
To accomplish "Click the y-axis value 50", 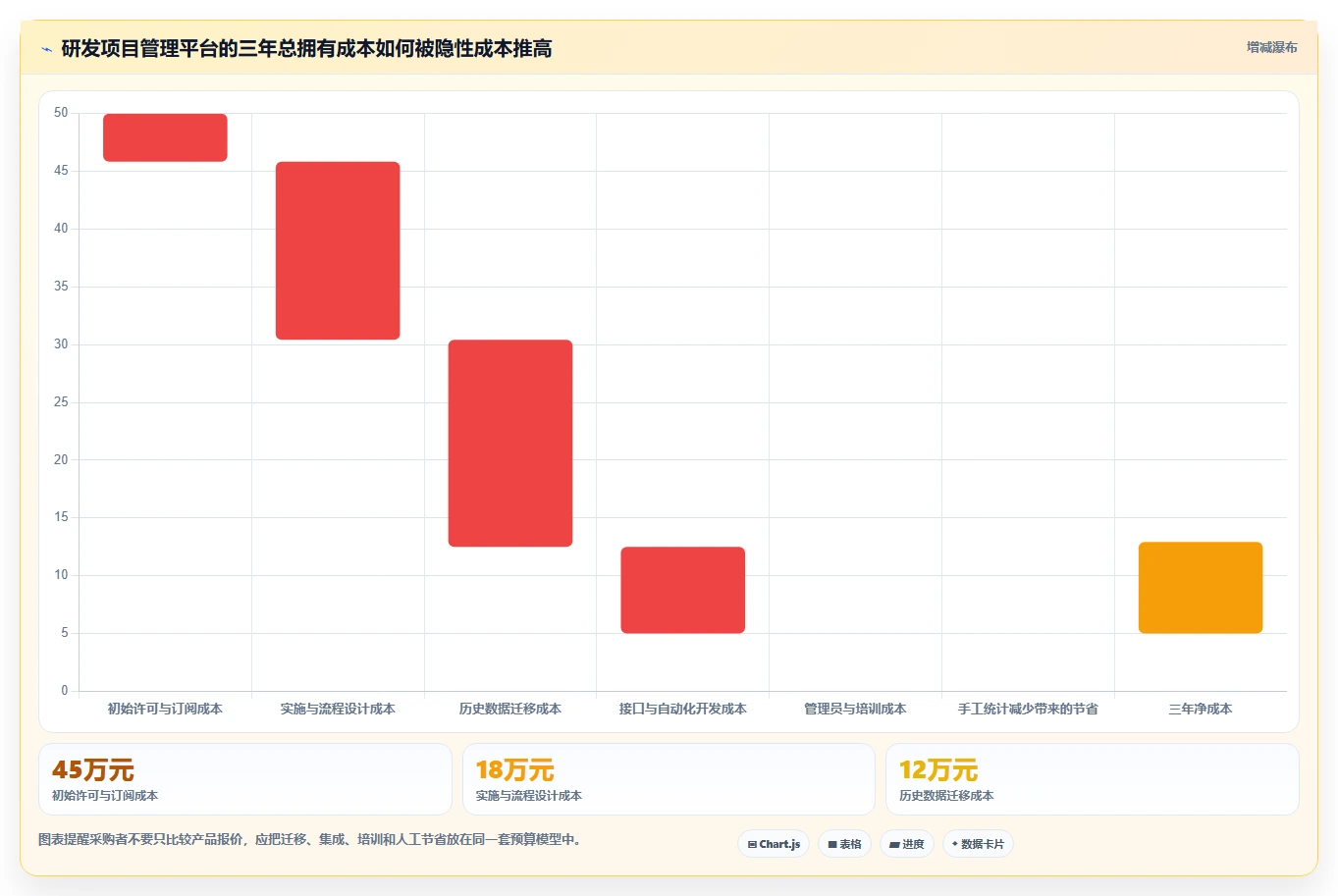I will [x=62, y=113].
